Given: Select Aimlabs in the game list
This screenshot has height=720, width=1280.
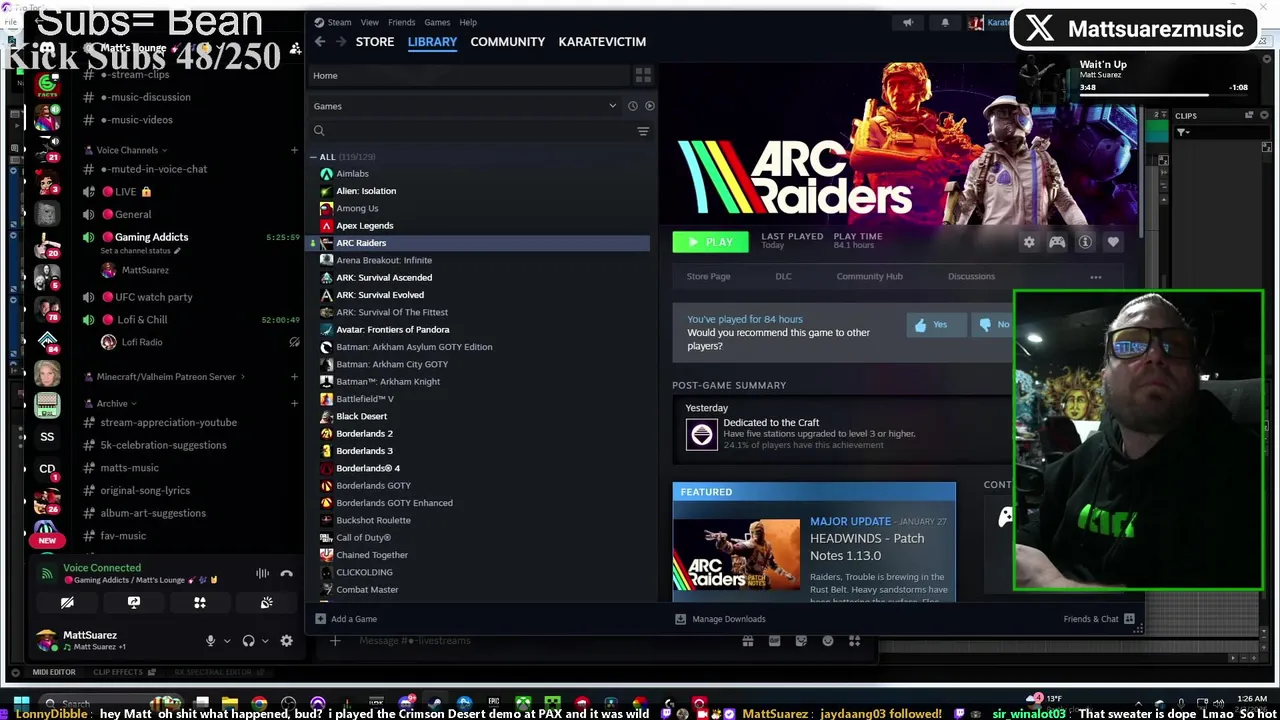Looking at the screenshot, I should point(352,174).
